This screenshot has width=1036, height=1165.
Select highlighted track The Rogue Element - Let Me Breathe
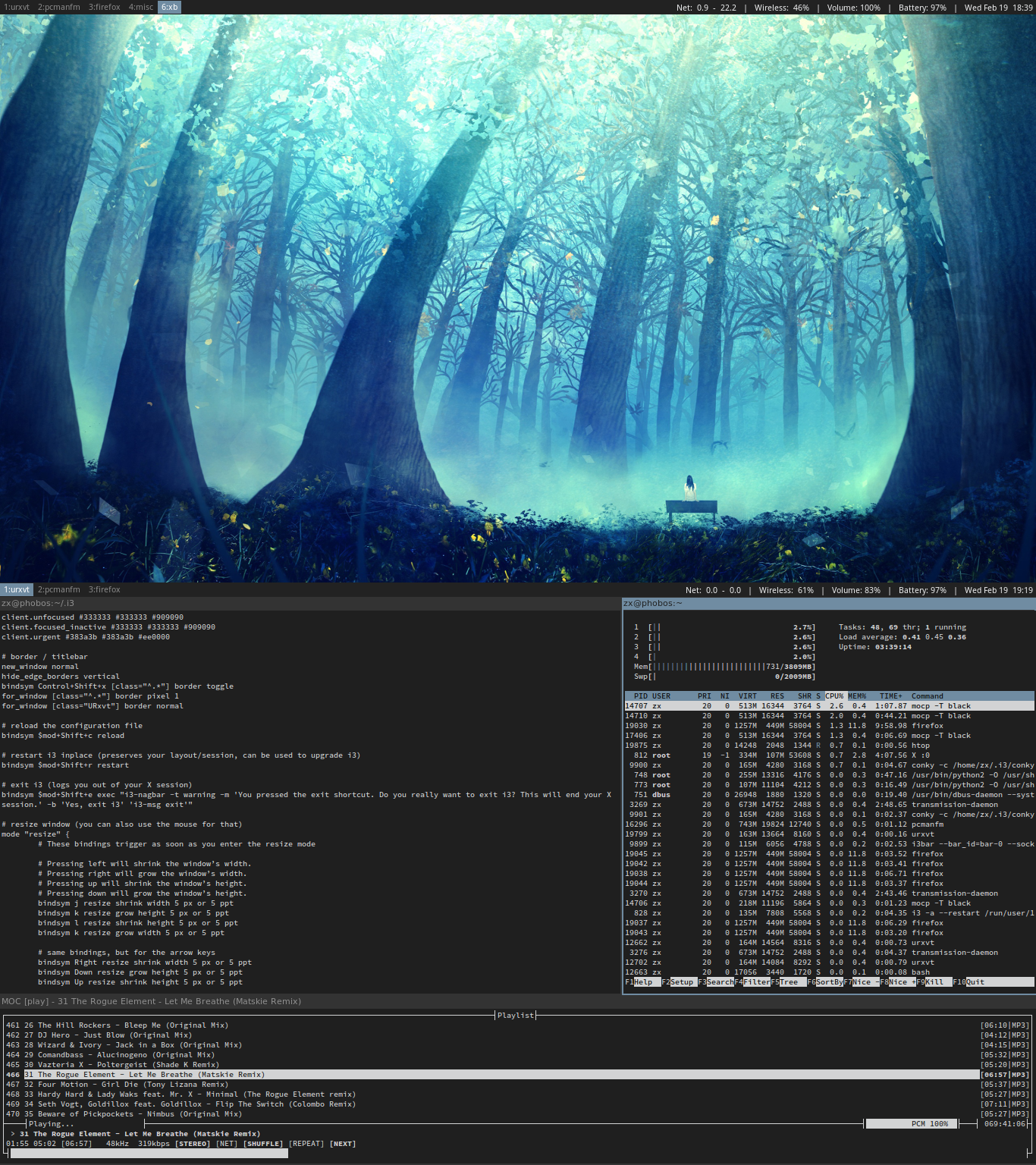tap(518, 1074)
